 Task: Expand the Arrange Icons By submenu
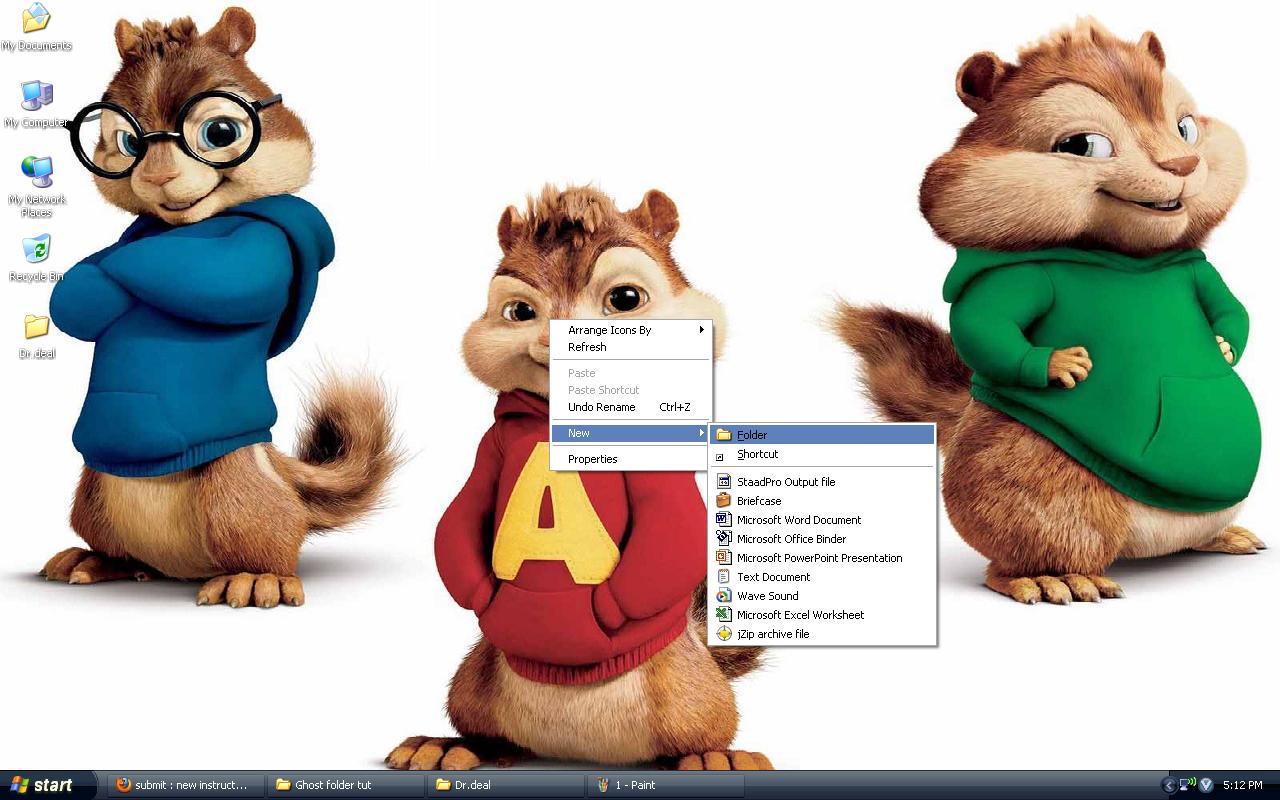coord(630,330)
